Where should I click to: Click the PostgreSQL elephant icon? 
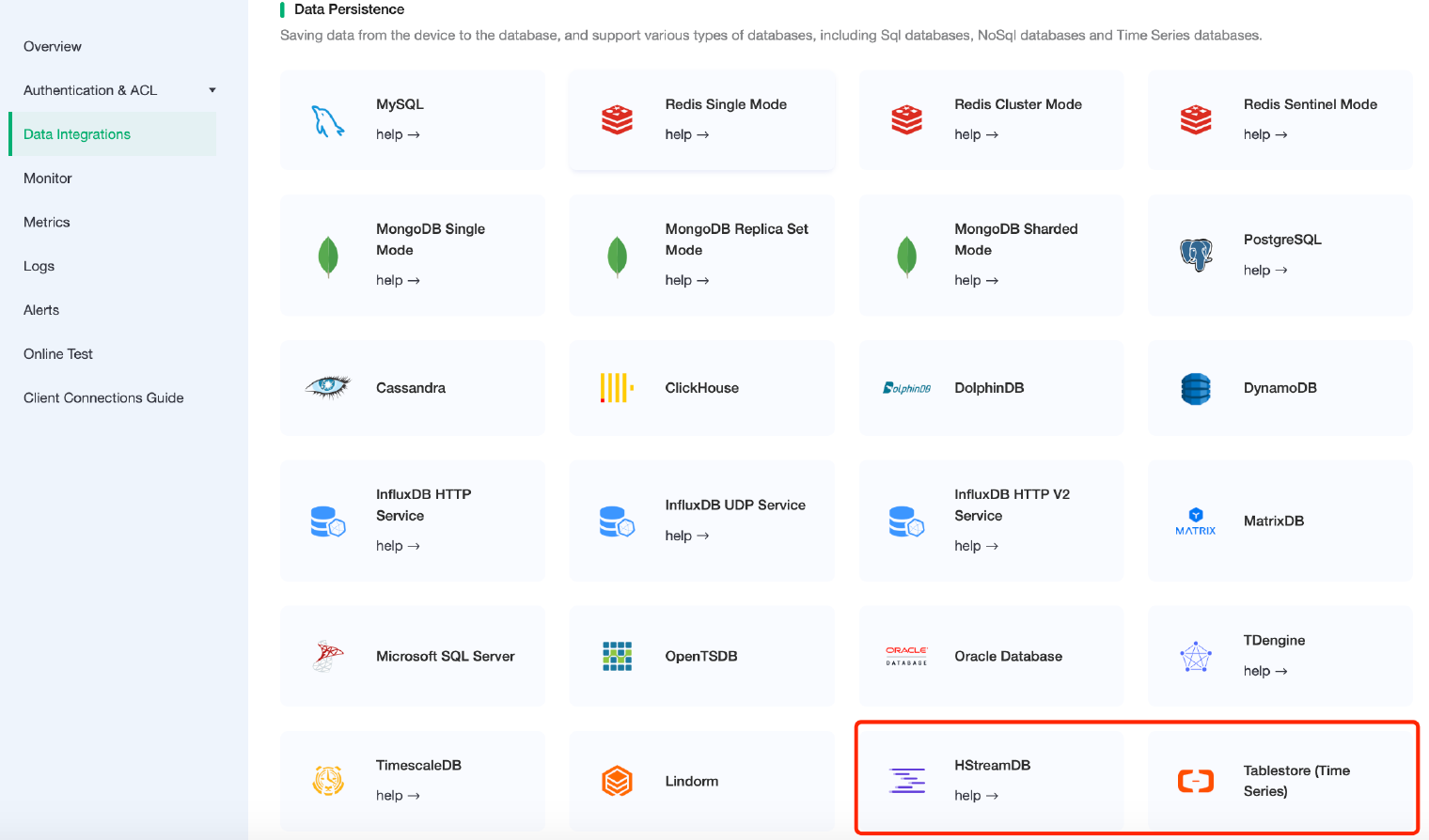(1196, 255)
